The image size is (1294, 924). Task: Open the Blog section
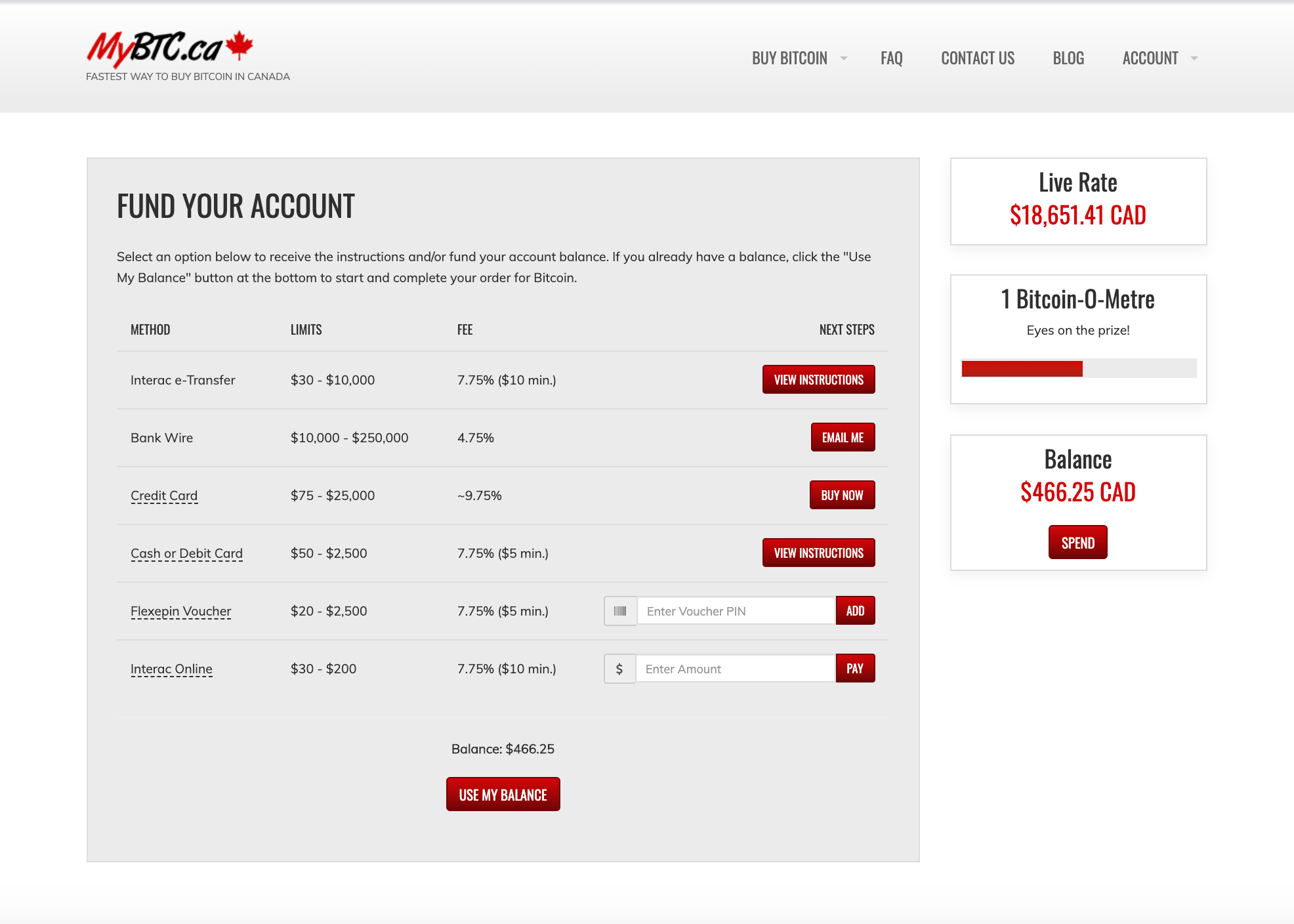pos(1068,58)
